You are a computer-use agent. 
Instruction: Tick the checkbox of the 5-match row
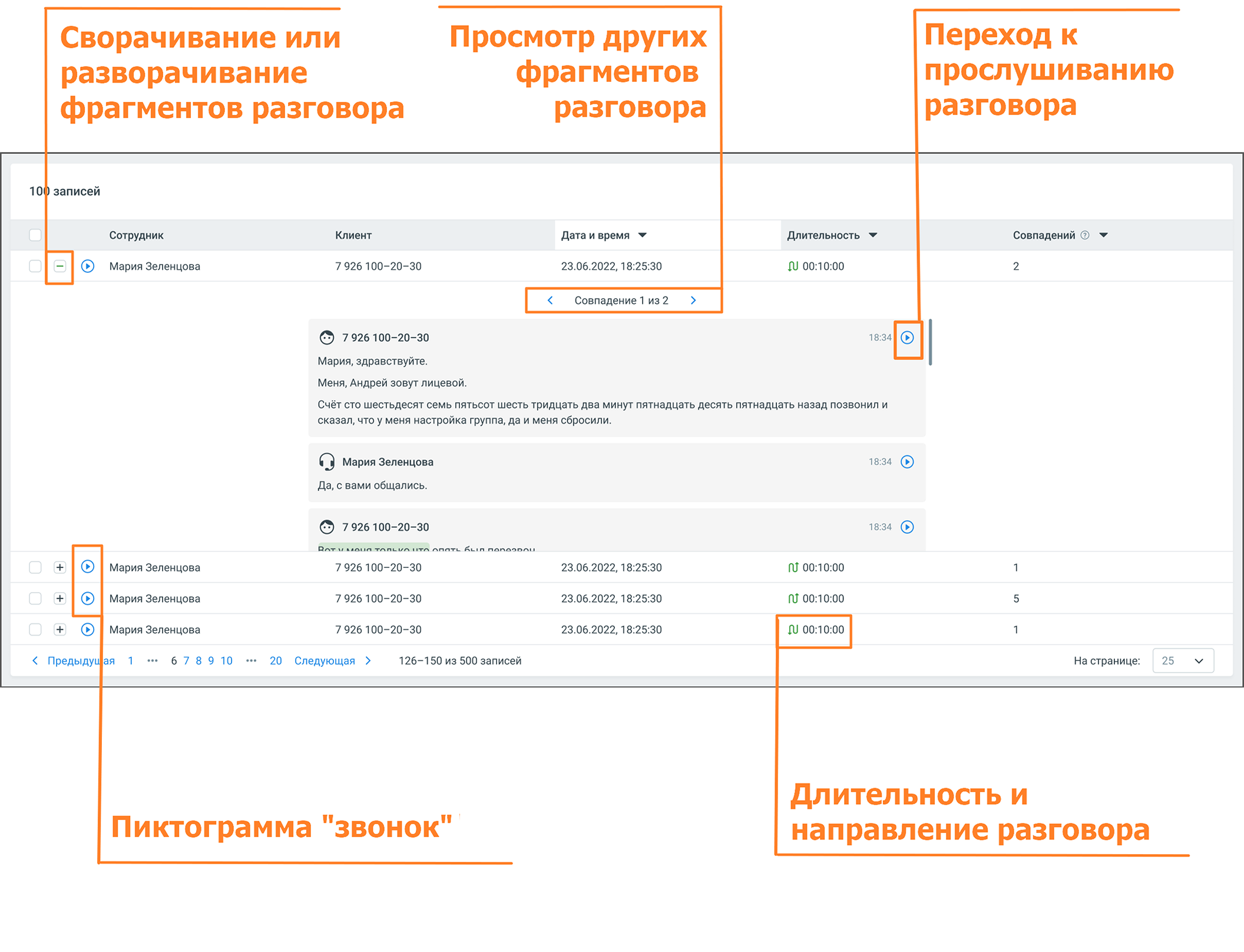click(x=35, y=599)
